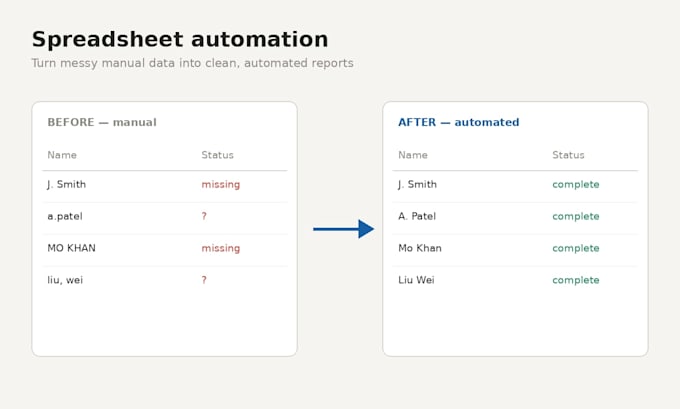
Task: Select the Name column header in BEFORE table
Action: [62, 155]
